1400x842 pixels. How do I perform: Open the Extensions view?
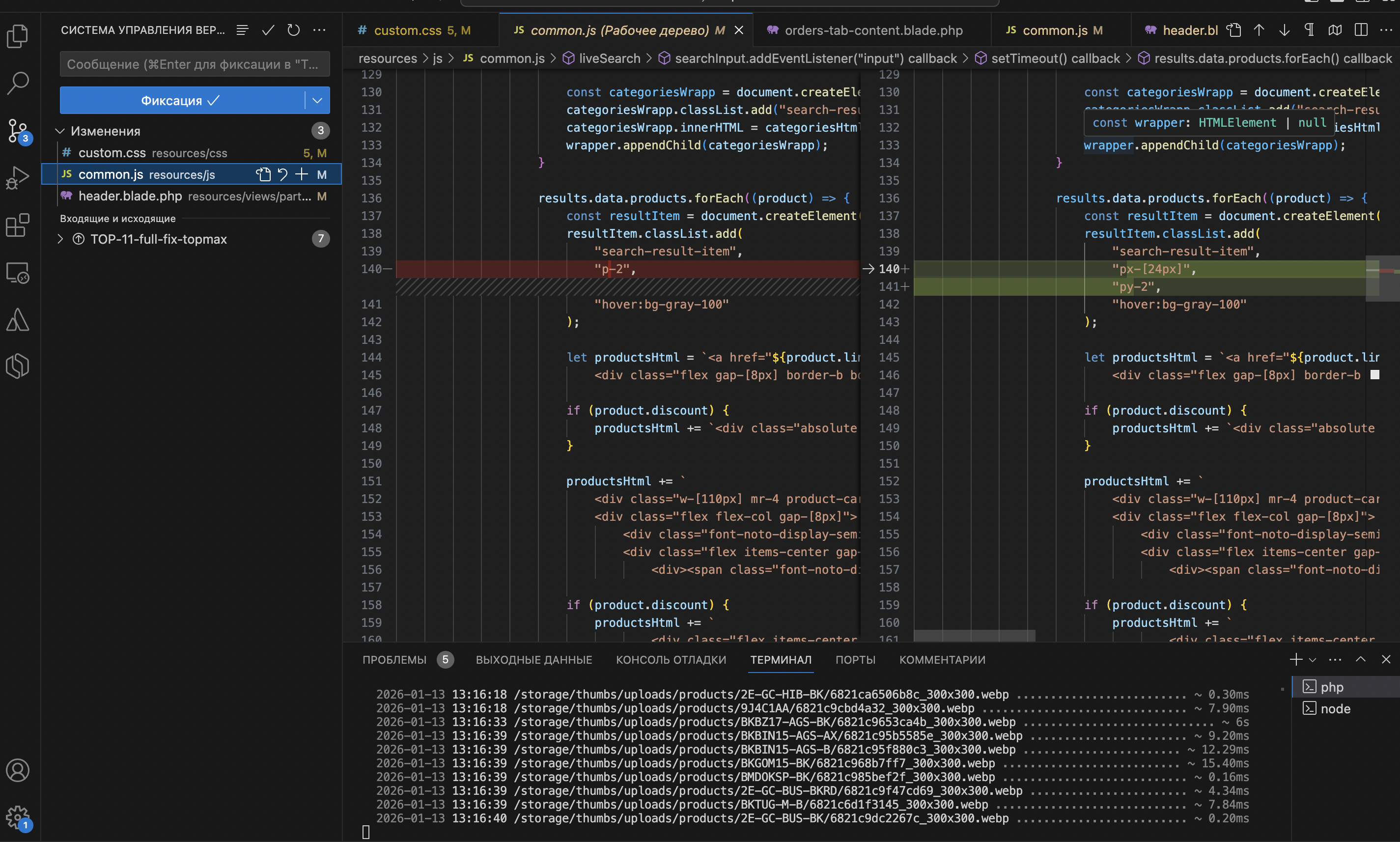(18, 225)
